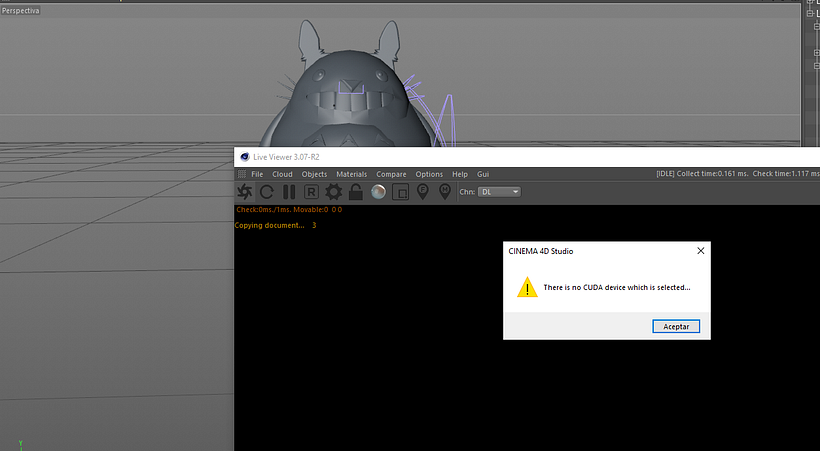The width and height of the screenshot is (820, 451).
Task: Toggle the resolution lock padlock icon
Action: point(356,192)
